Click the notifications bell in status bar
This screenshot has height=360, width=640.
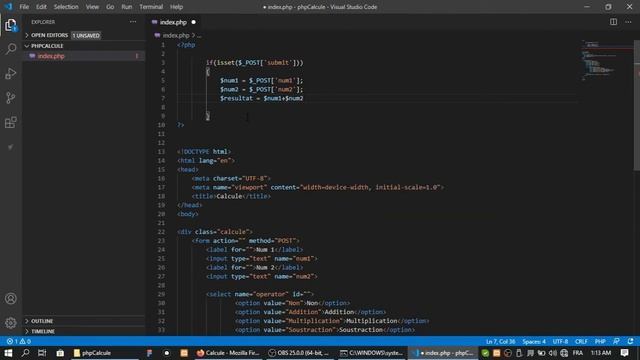(x=631, y=341)
